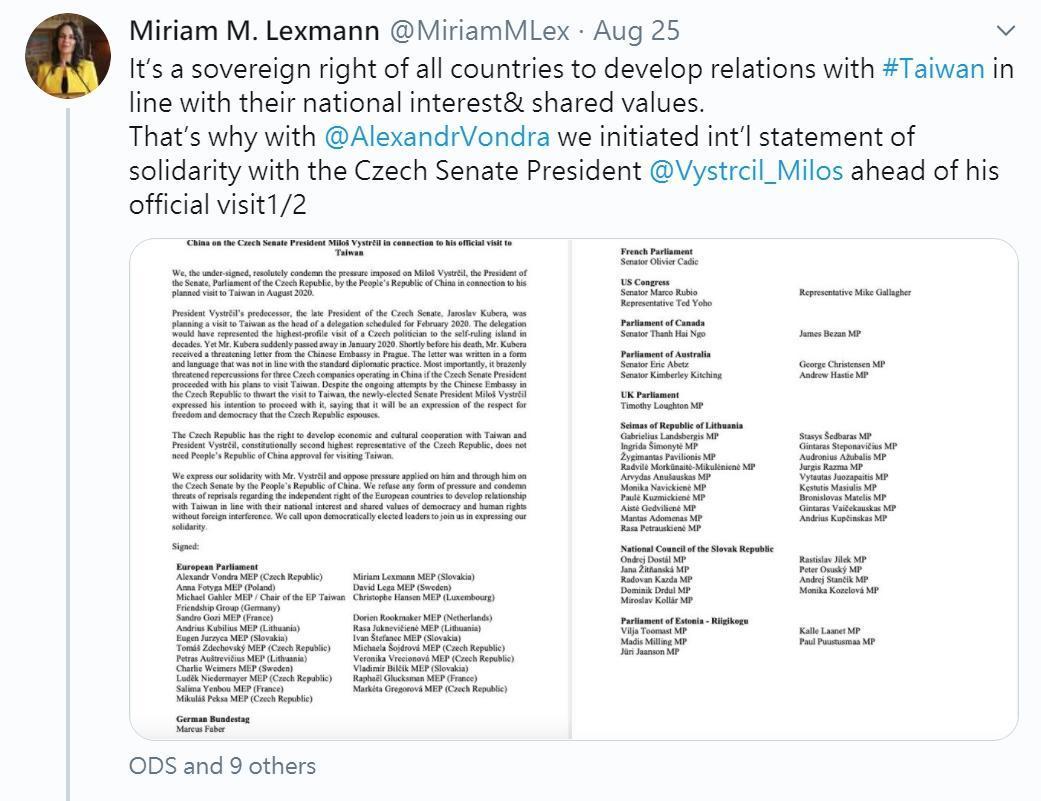Open the #Taiwan hashtag
This screenshot has height=801, width=1041.
[933, 69]
